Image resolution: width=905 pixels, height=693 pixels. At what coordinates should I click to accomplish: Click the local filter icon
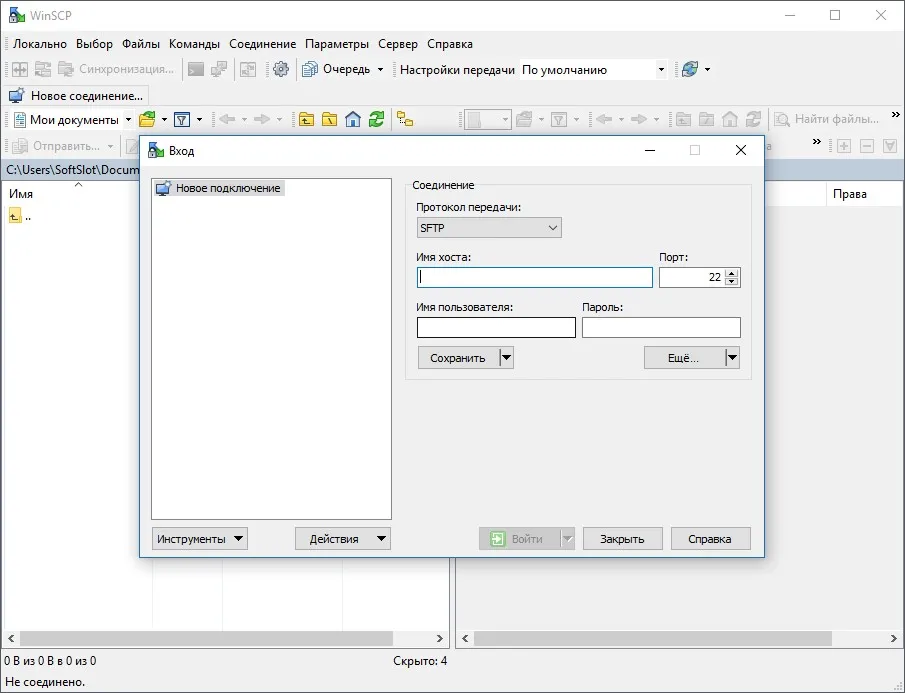[x=182, y=119]
